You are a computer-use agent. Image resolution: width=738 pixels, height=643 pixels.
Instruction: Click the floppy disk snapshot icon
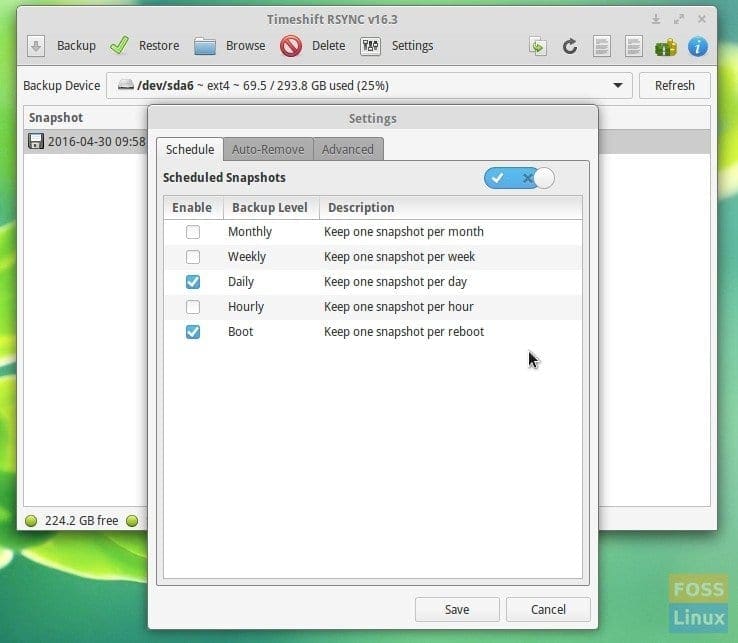pos(36,141)
